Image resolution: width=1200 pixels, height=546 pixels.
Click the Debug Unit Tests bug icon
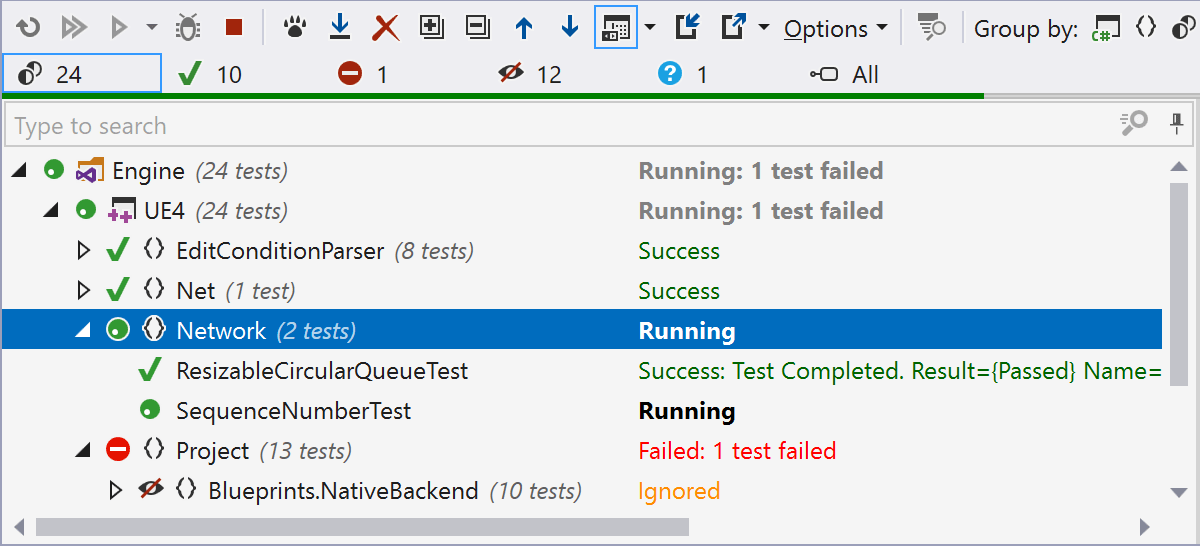(x=187, y=28)
